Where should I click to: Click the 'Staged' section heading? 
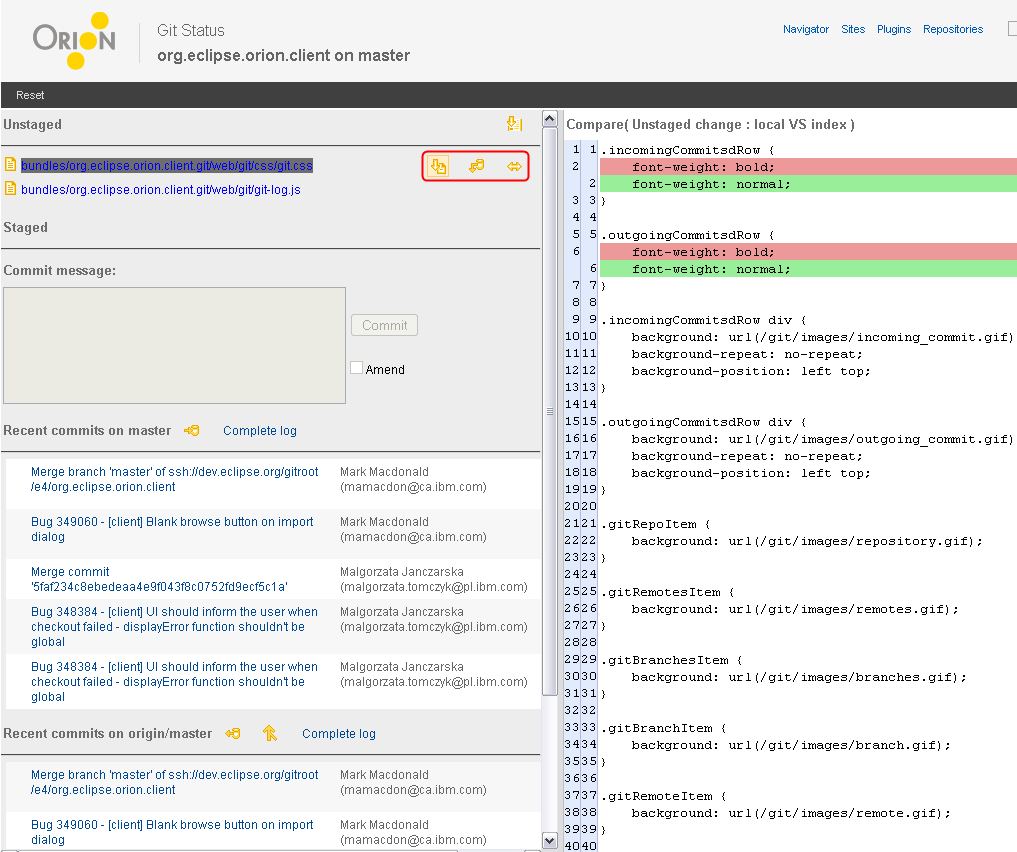coord(25,228)
